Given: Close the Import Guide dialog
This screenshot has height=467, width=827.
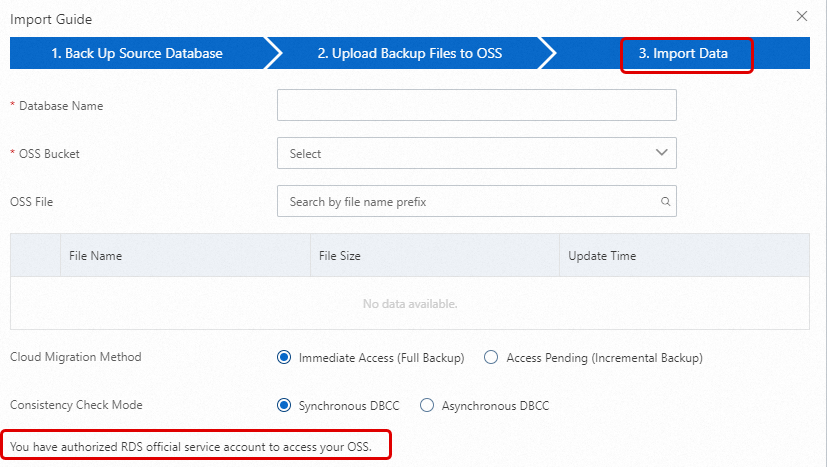Looking at the screenshot, I should pyautogui.click(x=802, y=17).
